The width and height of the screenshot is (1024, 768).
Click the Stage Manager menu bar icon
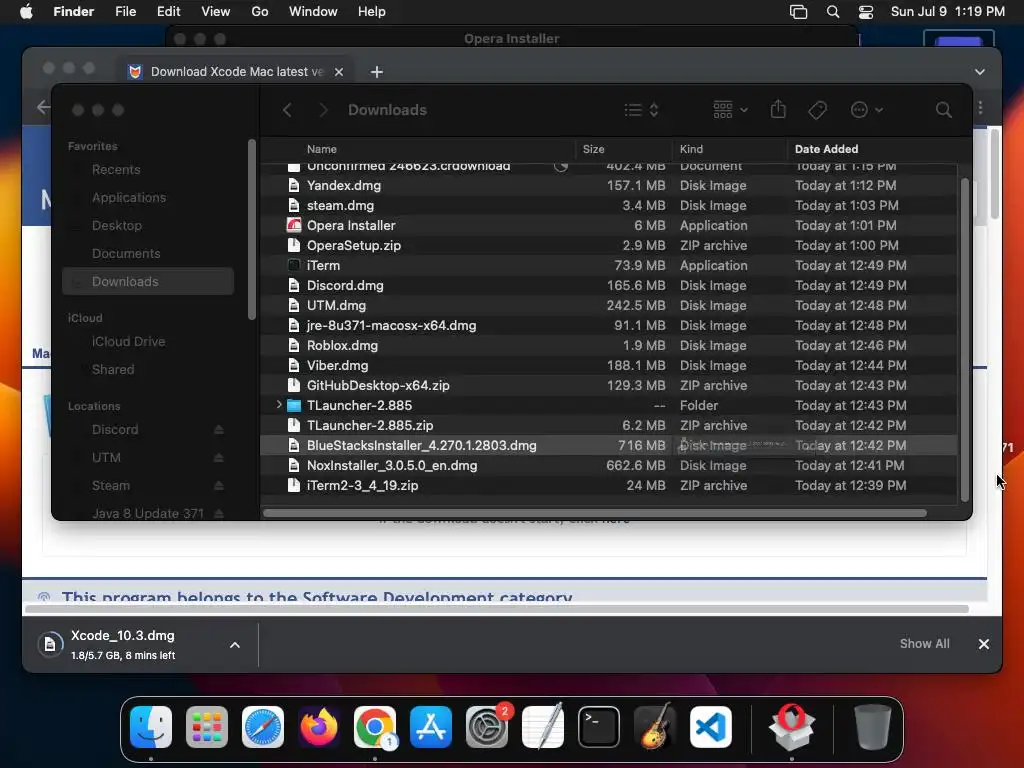coord(798,12)
